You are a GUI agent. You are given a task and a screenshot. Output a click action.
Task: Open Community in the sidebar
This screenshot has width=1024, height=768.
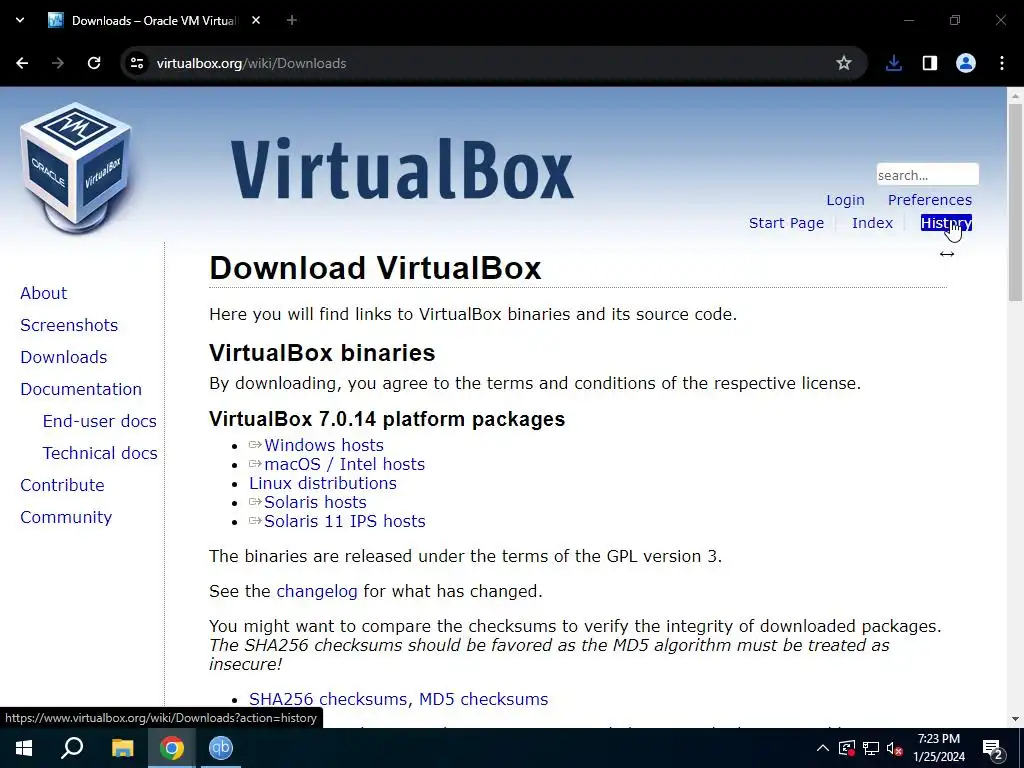point(66,517)
